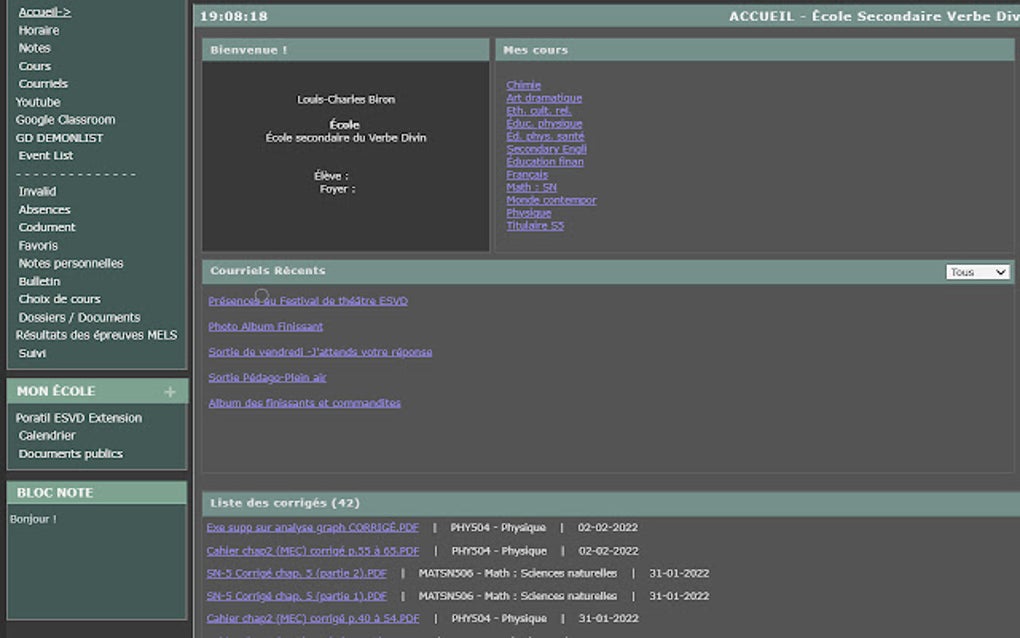The width and height of the screenshot is (1020, 638).
Task: Open Event List in sidebar
Action: tap(46, 155)
